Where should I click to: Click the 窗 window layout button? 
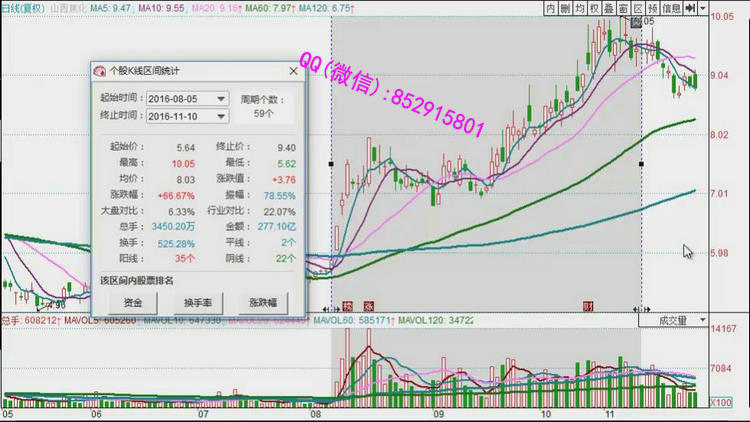tap(623, 8)
